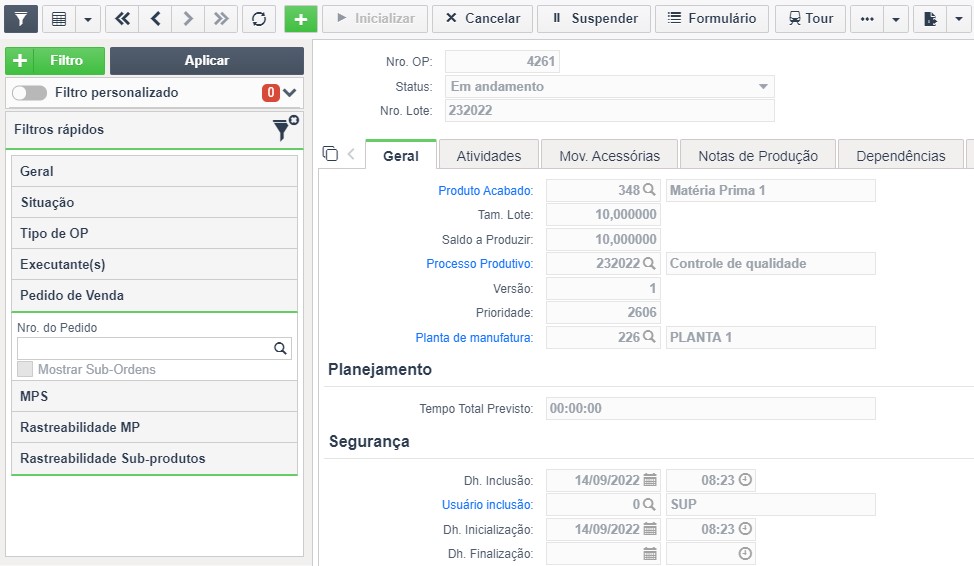This screenshot has width=974, height=566.
Task: Check Mostrar Sub-Ordens checkbox
Action: (25, 369)
